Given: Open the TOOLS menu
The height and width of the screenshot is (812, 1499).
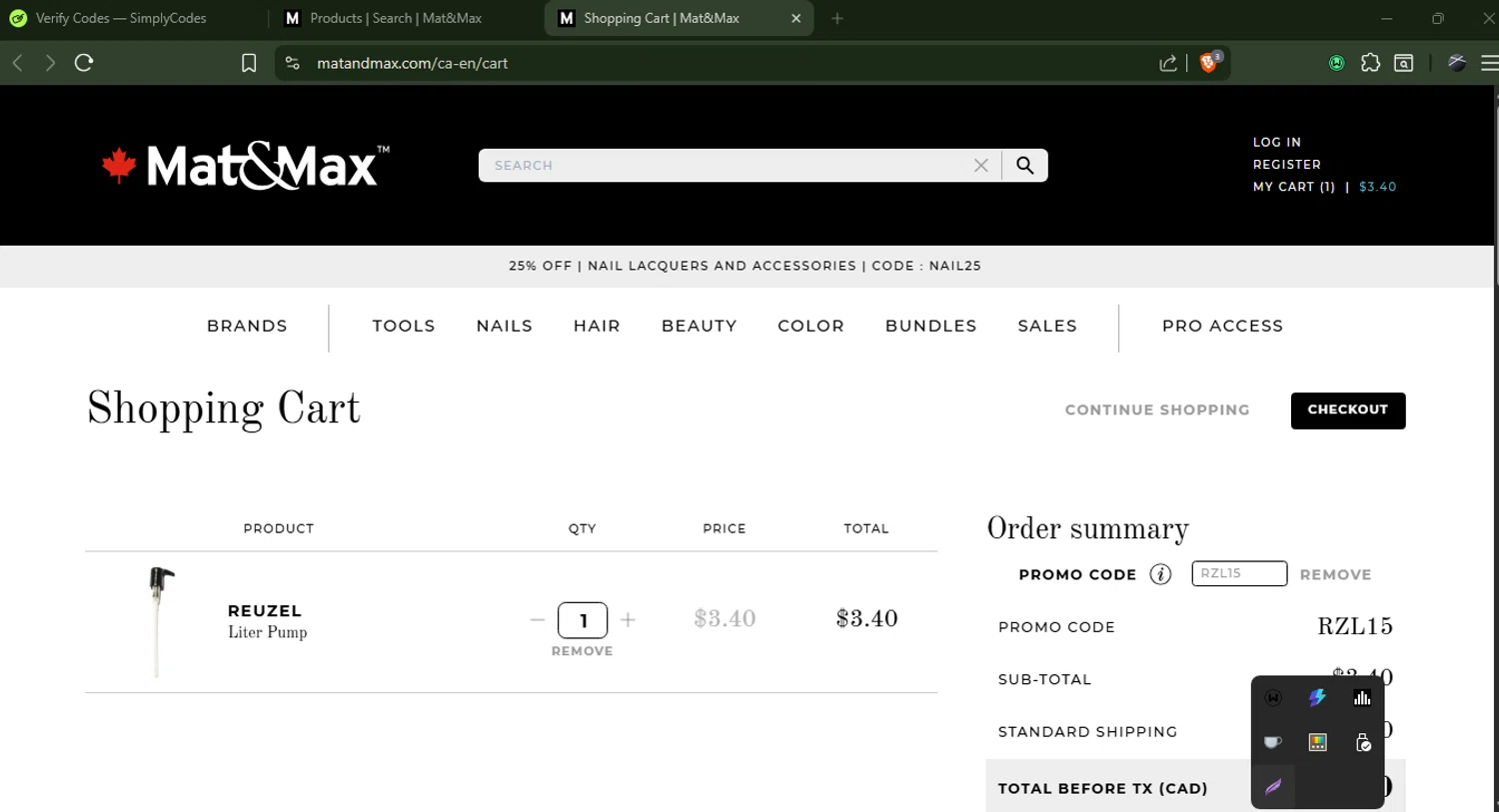Looking at the screenshot, I should [x=404, y=326].
